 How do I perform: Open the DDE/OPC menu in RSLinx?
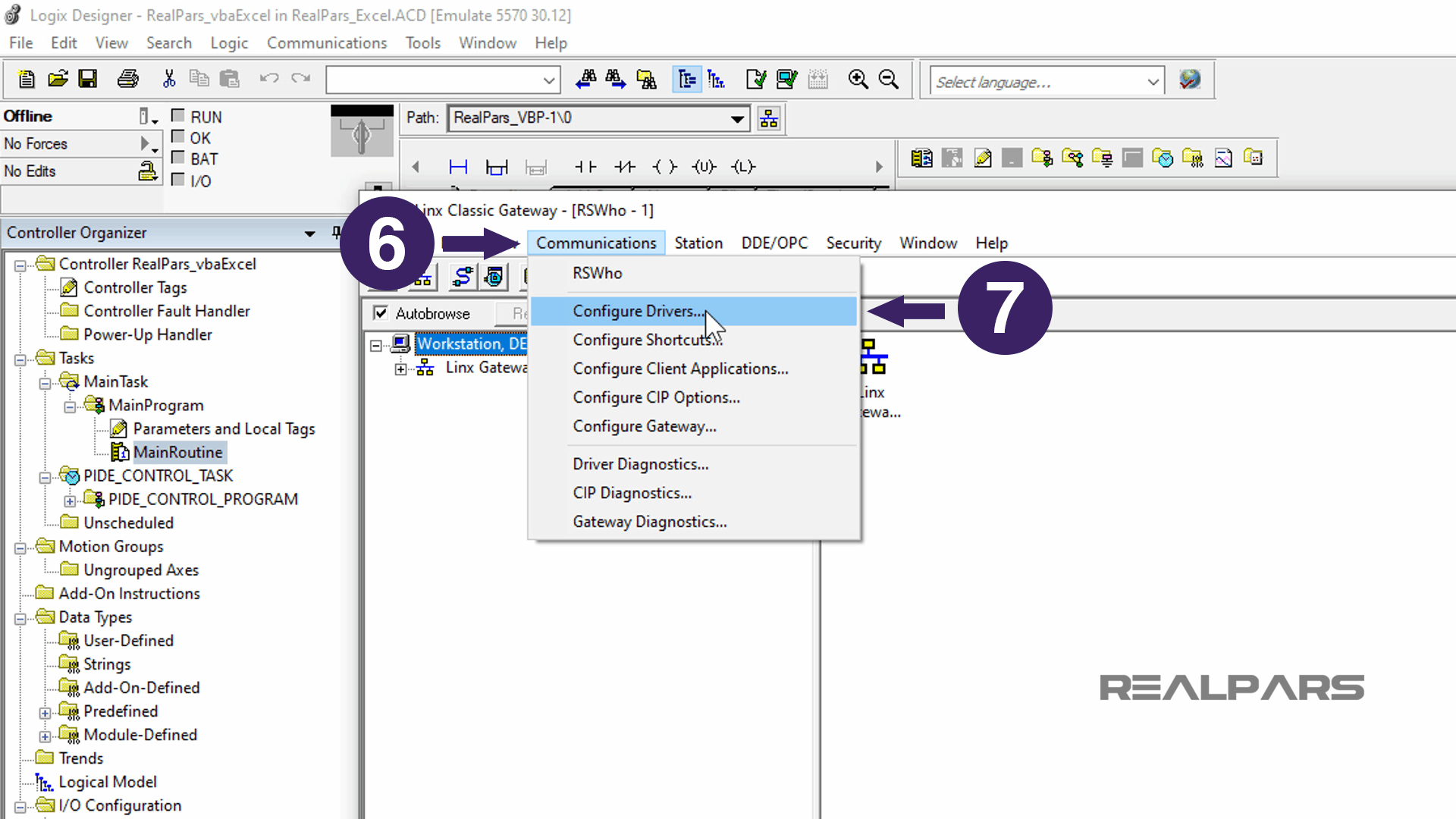(774, 243)
